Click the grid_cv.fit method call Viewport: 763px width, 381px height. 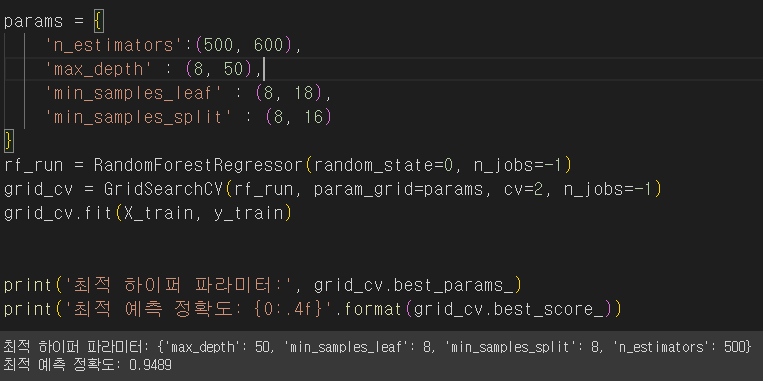coord(58,213)
